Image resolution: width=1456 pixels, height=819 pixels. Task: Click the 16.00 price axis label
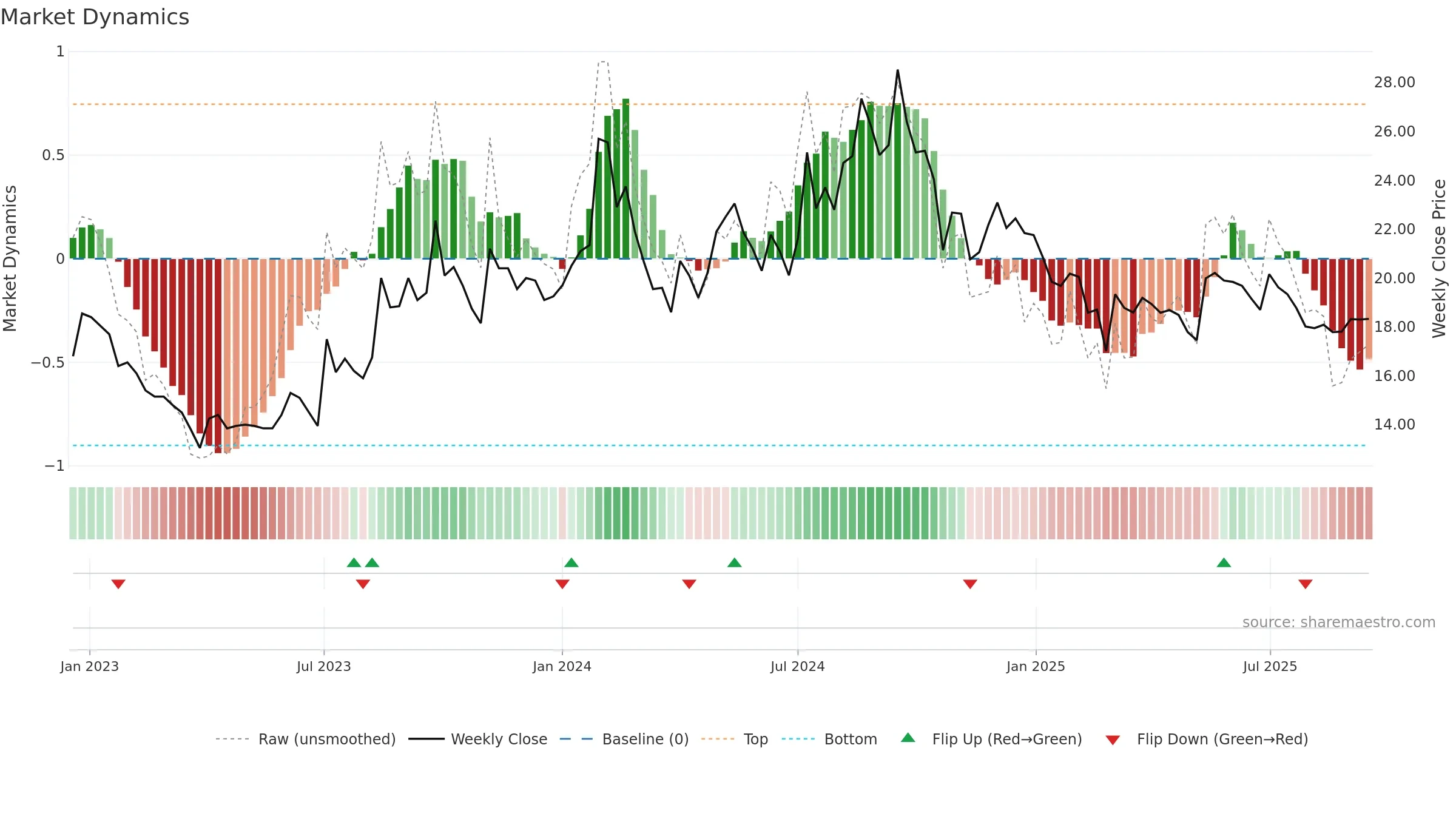1395,376
